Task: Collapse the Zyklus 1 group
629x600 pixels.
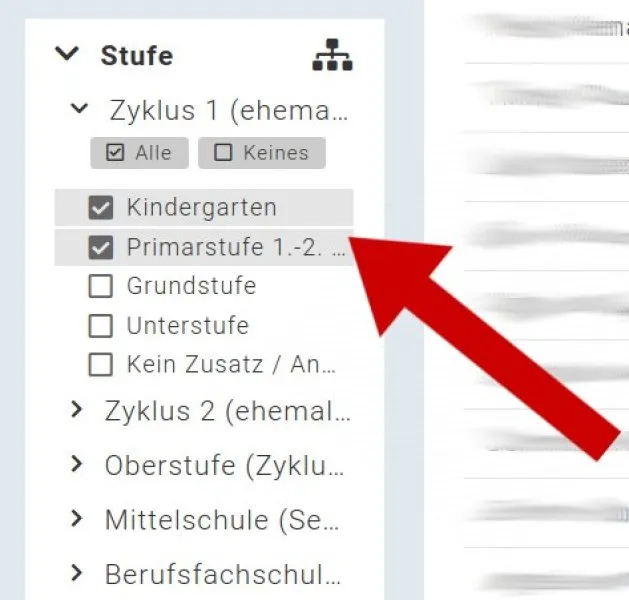Action: tap(81, 109)
